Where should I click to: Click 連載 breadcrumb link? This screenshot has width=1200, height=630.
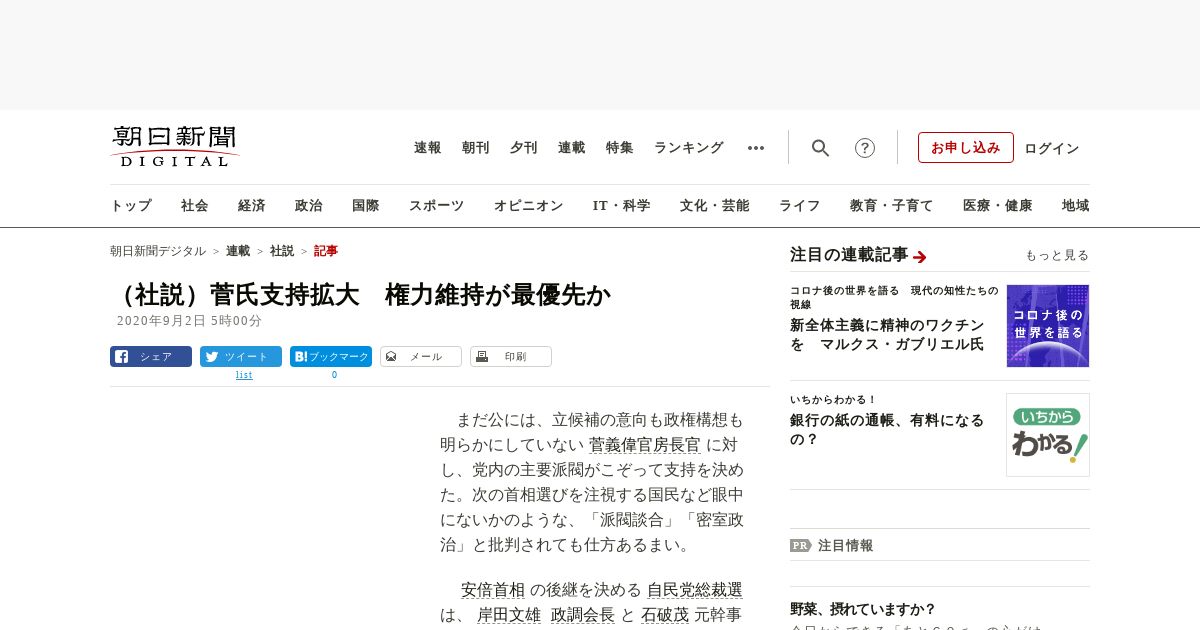pos(238,251)
